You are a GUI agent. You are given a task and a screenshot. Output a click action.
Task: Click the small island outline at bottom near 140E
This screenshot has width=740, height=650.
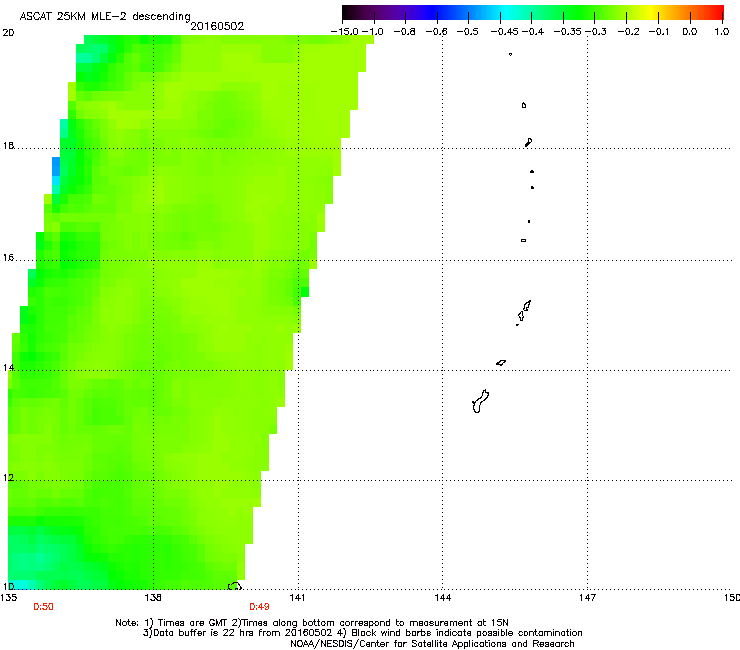(235, 586)
